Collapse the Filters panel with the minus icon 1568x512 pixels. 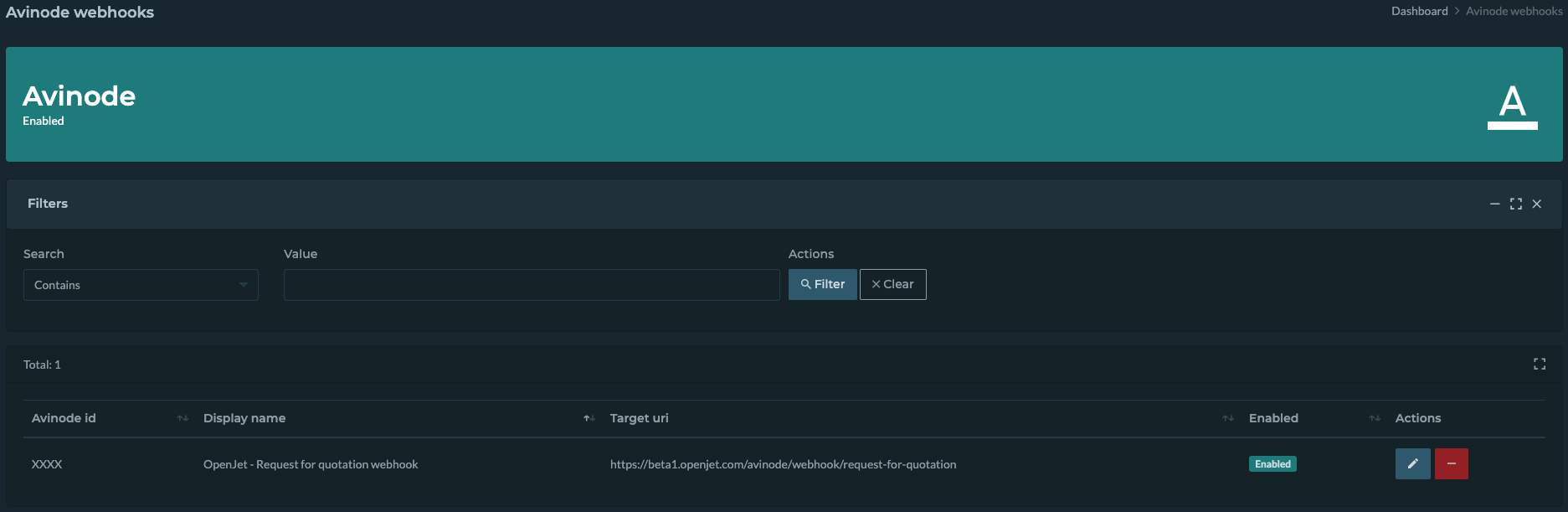pos(1494,204)
